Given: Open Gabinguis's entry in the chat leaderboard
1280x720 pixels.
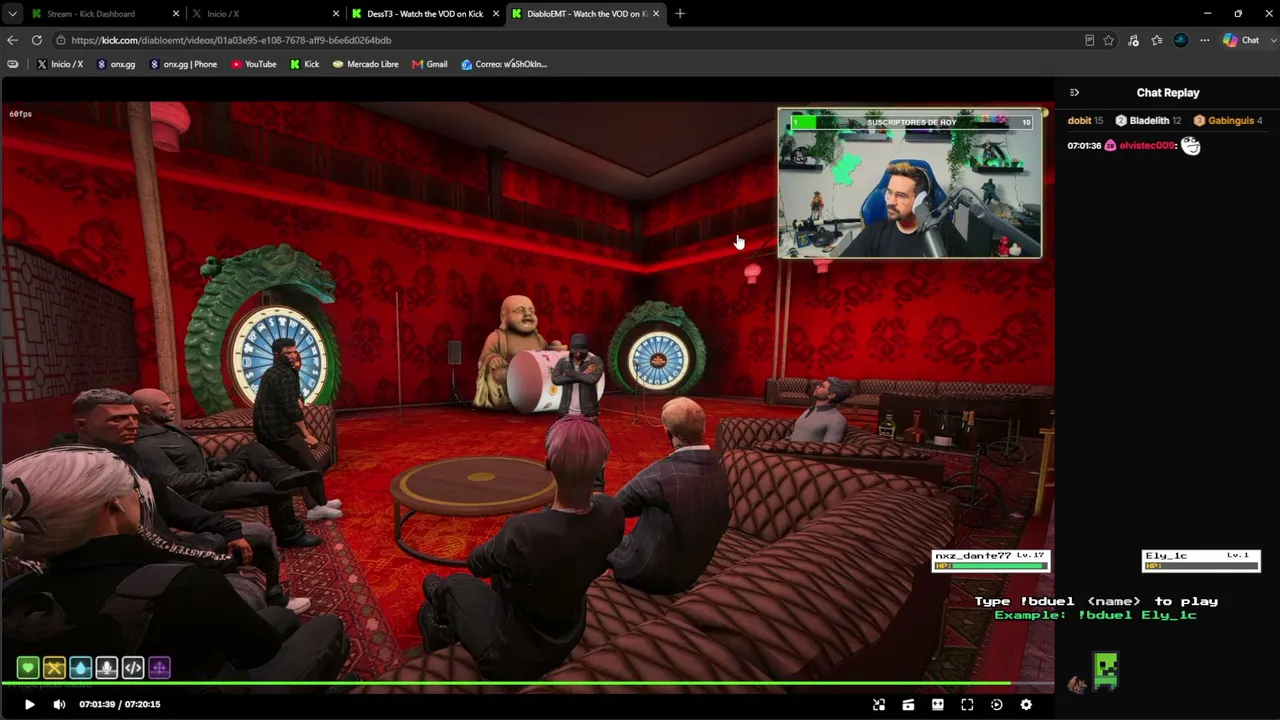Looking at the screenshot, I should (1228, 121).
